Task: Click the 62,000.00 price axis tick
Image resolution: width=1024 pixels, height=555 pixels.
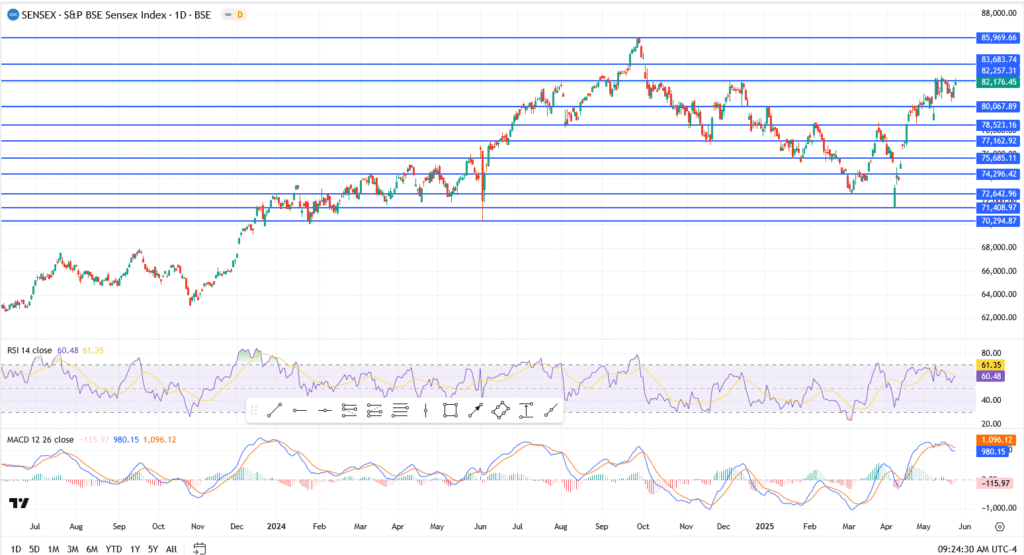Action: point(999,317)
